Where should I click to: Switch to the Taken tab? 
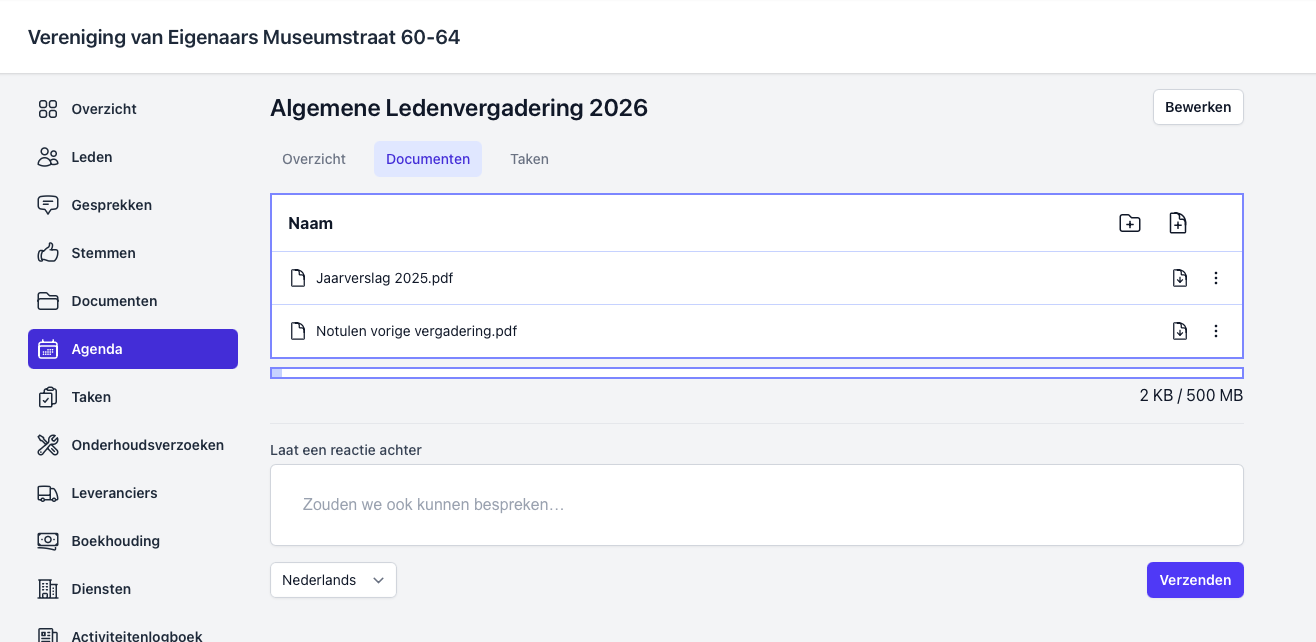click(529, 159)
